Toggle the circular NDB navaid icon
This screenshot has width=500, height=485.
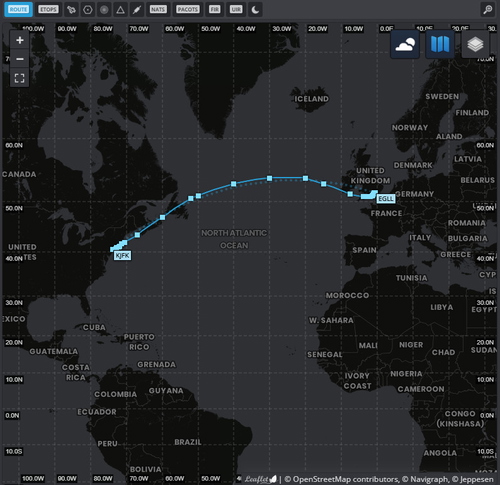point(104,9)
